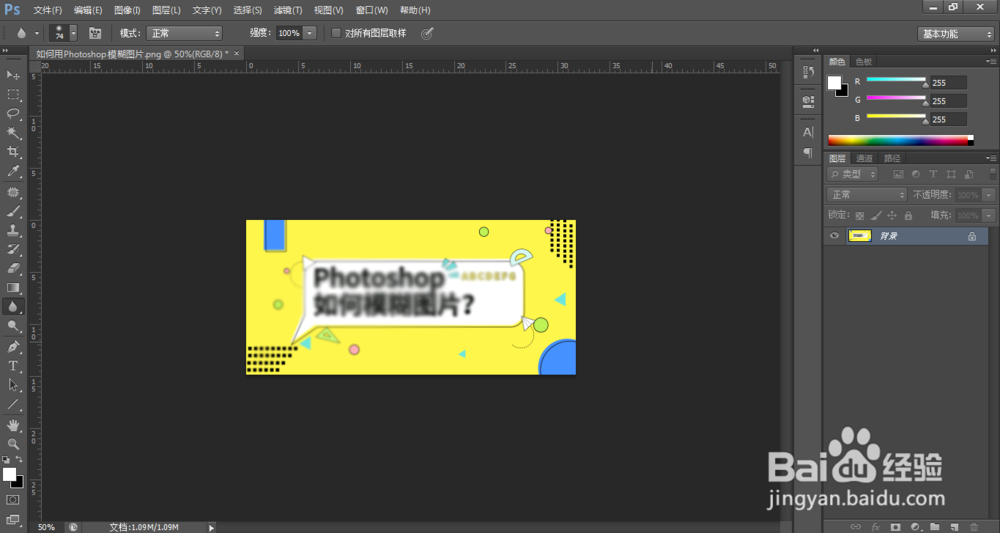Create new fill or adjustment layer

pyautogui.click(x=915, y=527)
